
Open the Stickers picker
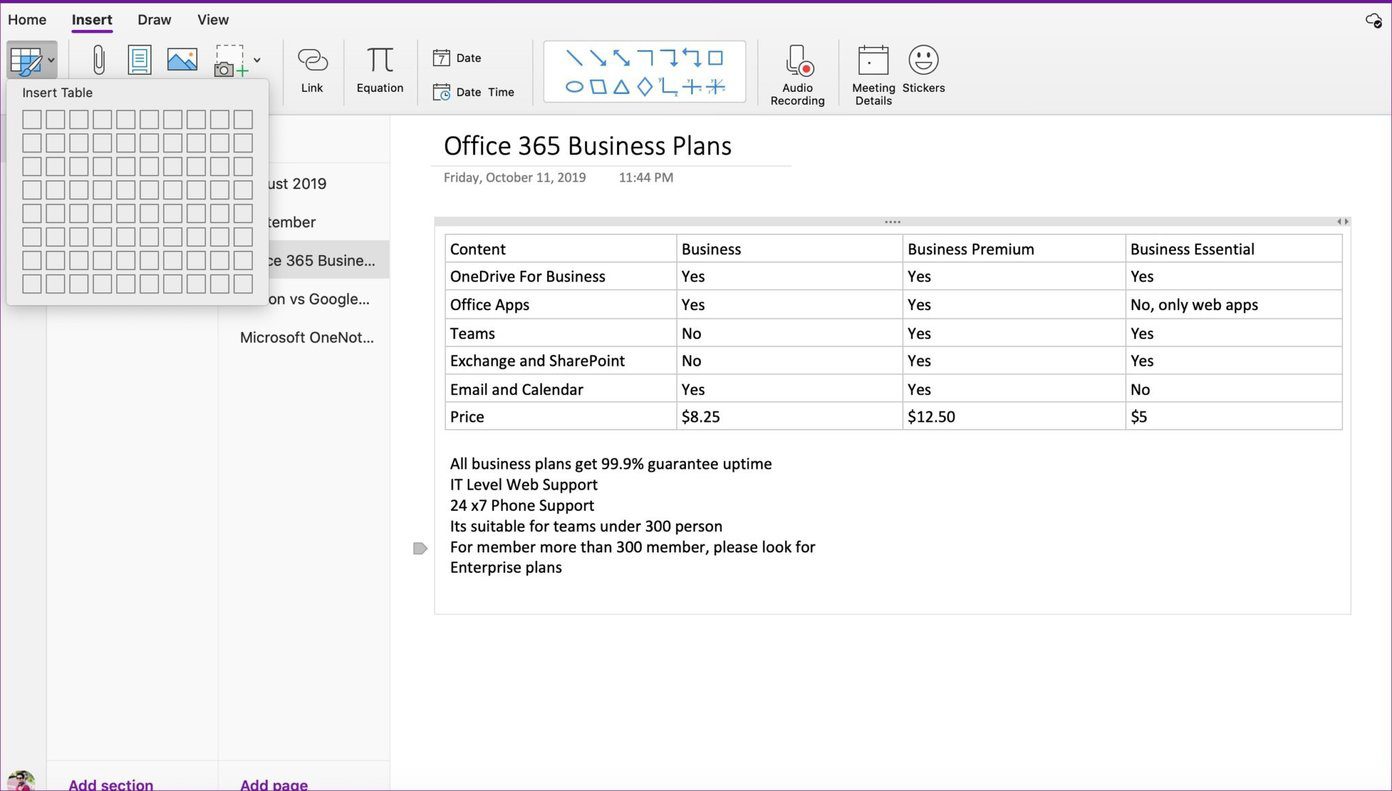[923, 70]
